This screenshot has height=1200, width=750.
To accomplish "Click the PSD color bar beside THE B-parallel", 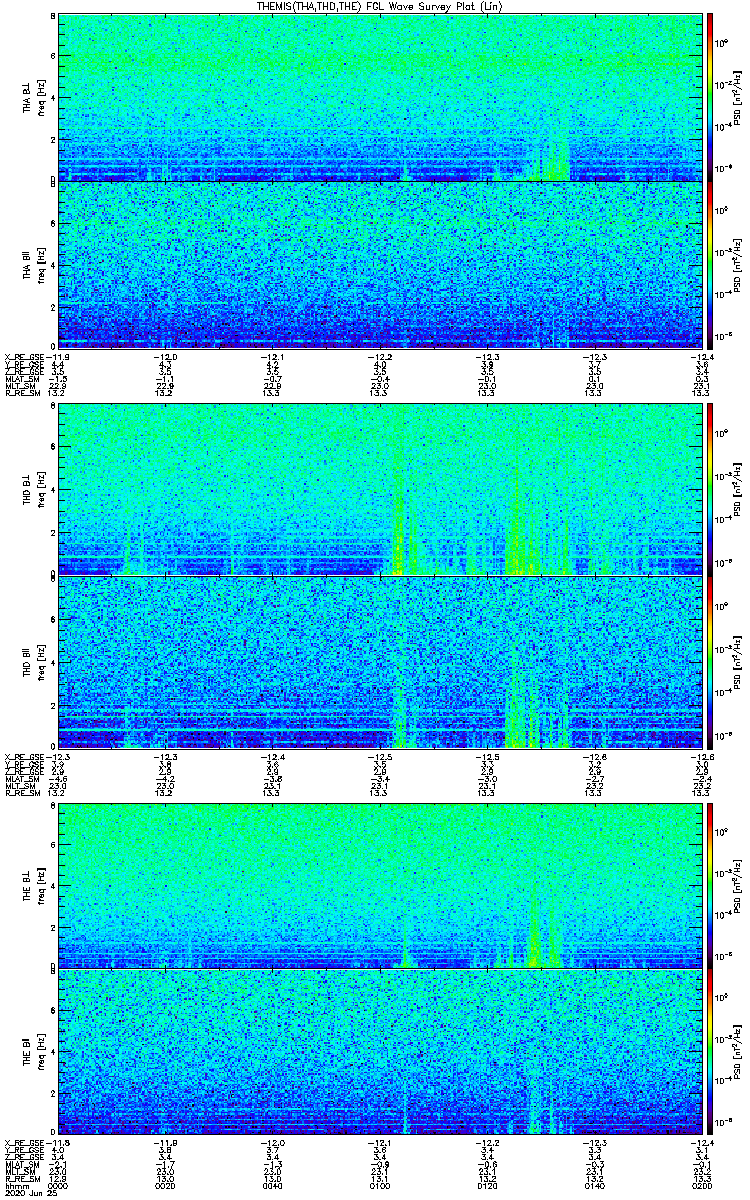I will (x=711, y=1052).
